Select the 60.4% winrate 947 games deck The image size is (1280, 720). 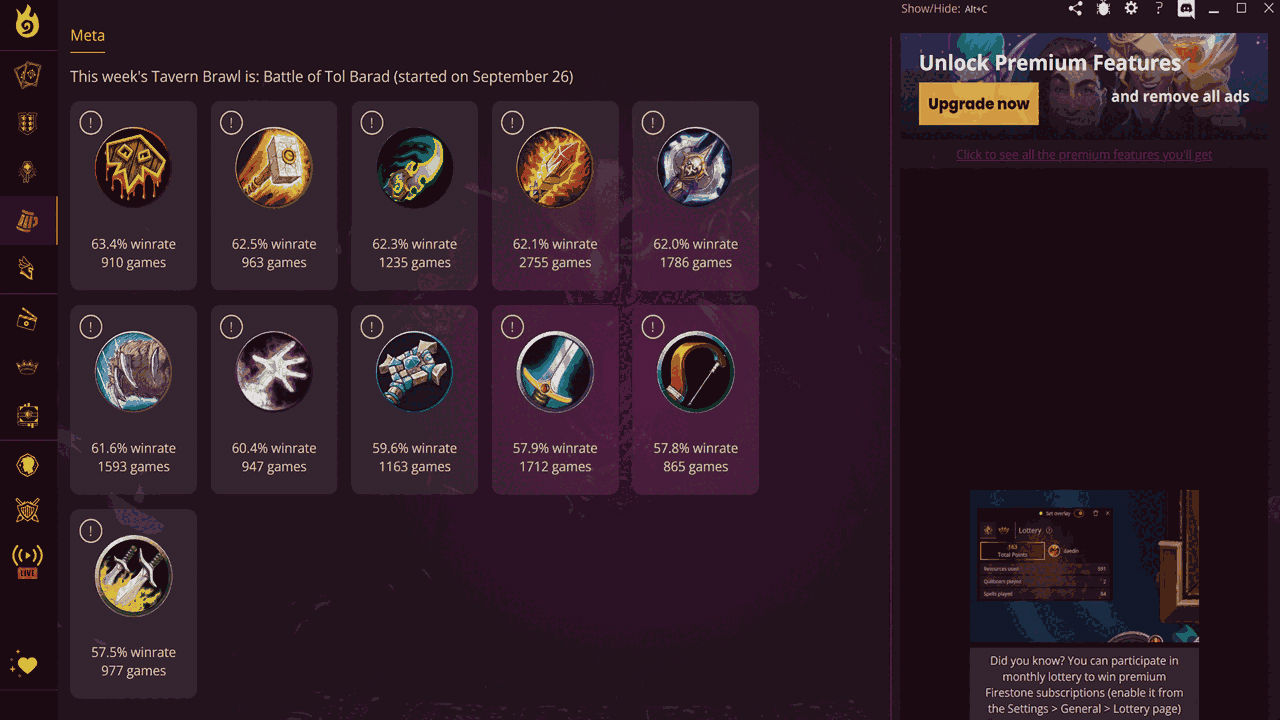click(x=274, y=400)
